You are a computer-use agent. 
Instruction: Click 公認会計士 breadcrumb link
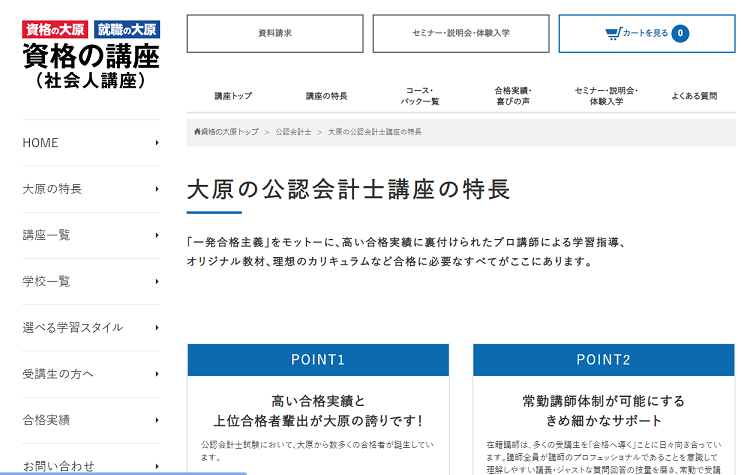[x=293, y=132]
